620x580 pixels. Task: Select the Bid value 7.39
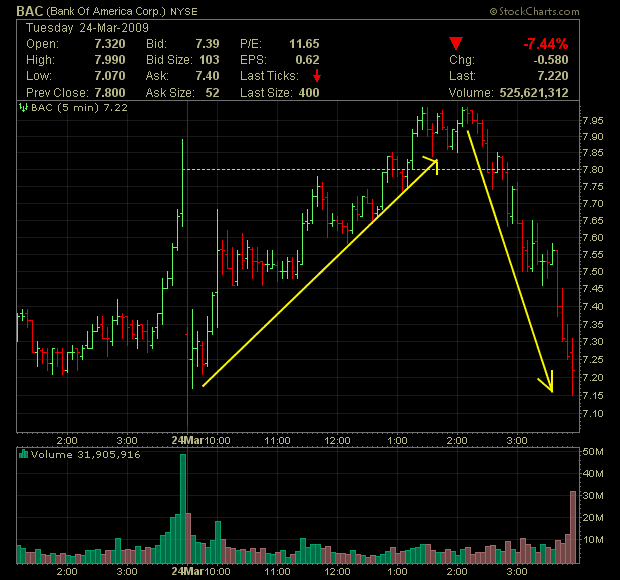208,43
